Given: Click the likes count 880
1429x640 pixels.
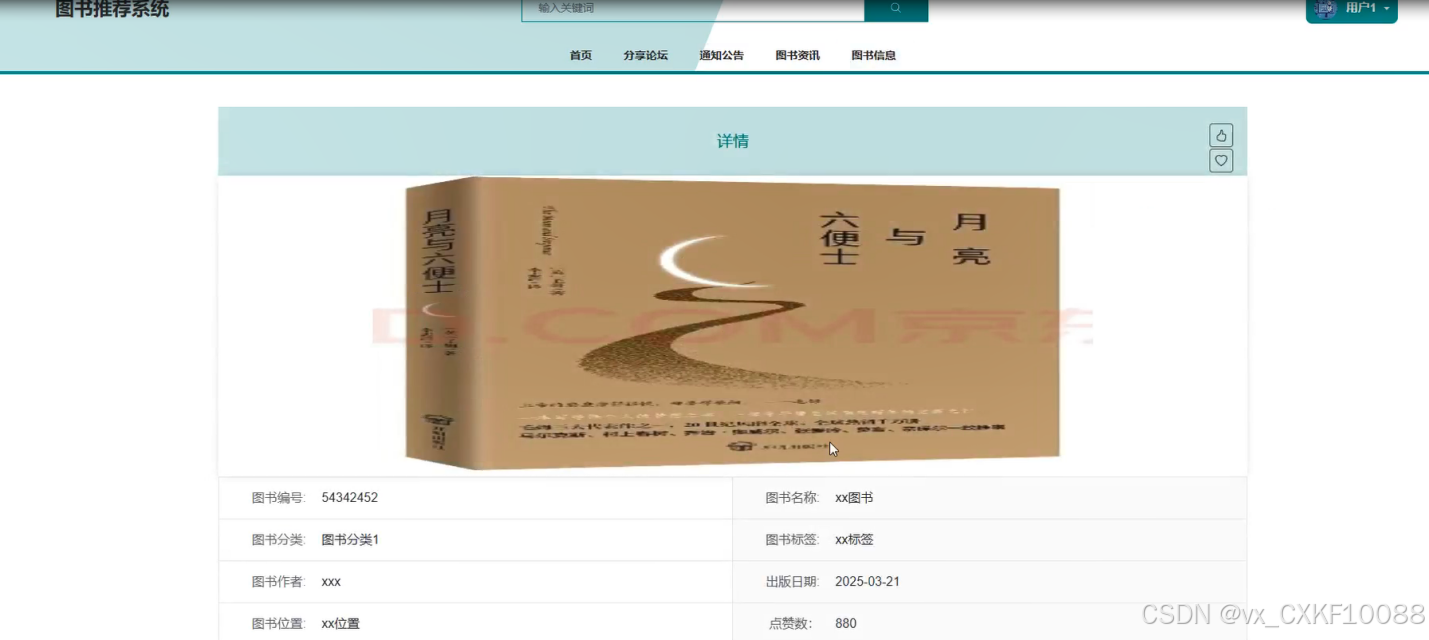Looking at the screenshot, I should tap(846, 624).
